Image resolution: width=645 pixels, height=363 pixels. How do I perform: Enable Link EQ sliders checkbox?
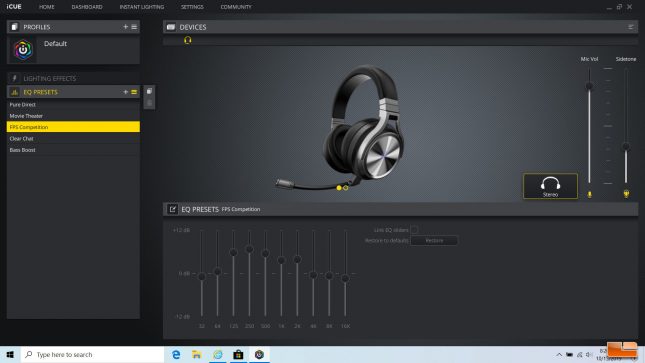point(414,230)
